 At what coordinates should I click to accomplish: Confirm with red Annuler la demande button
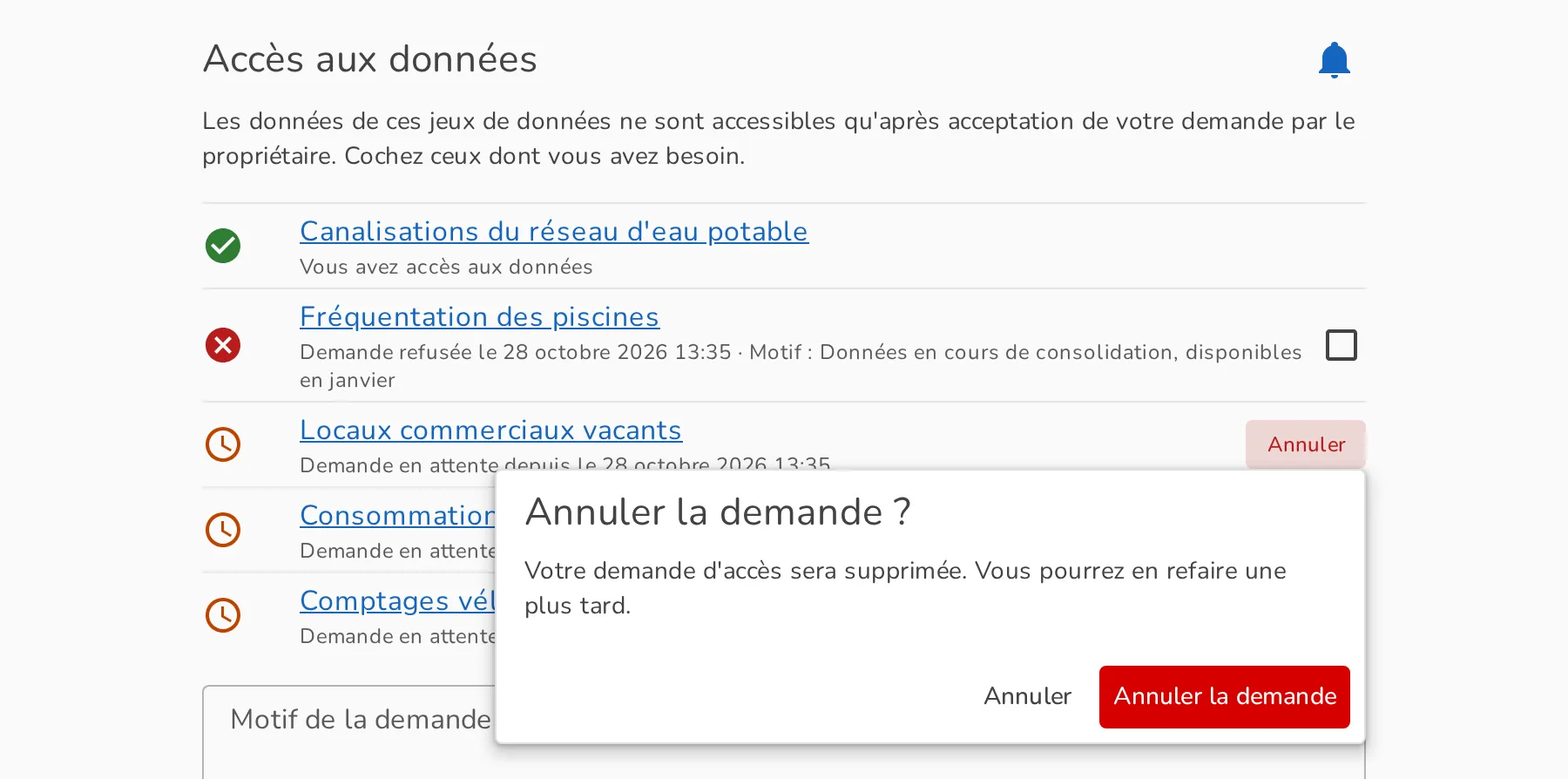pyautogui.click(x=1224, y=696)
